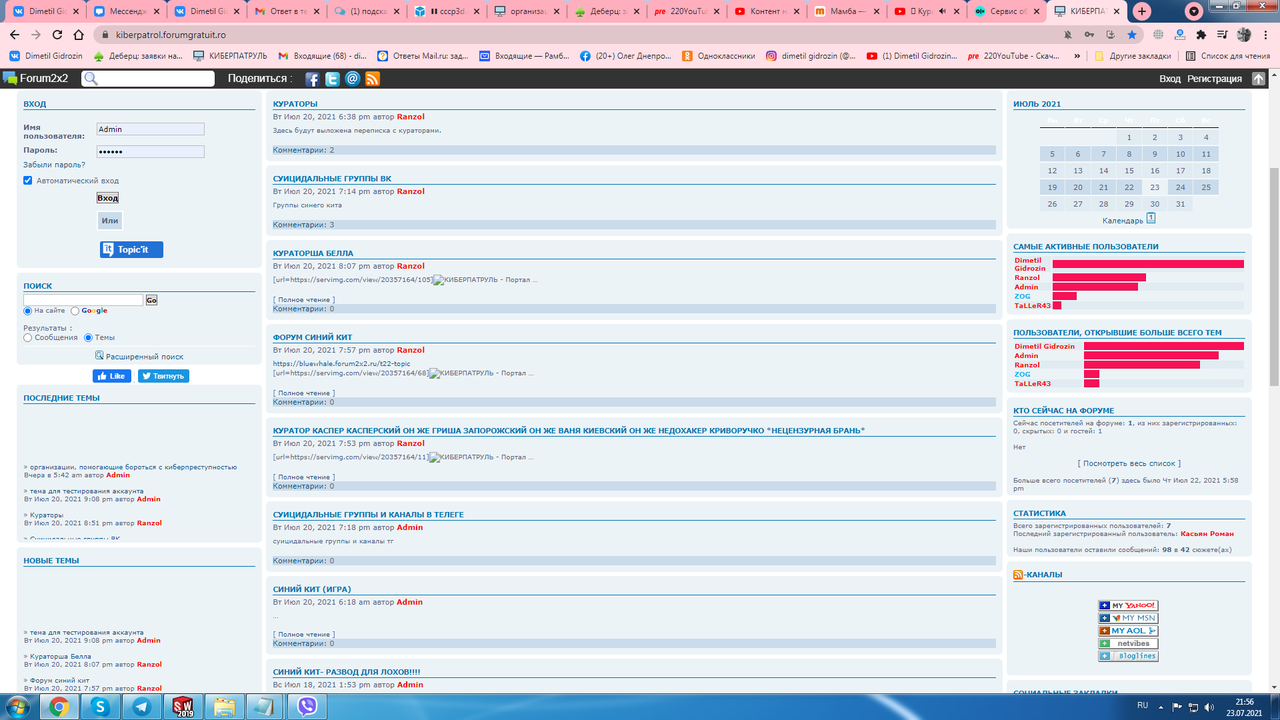Expand Полное чтение under Синий кит (игра)
The image size is (1280, 720).
click(x=304, y=634)
